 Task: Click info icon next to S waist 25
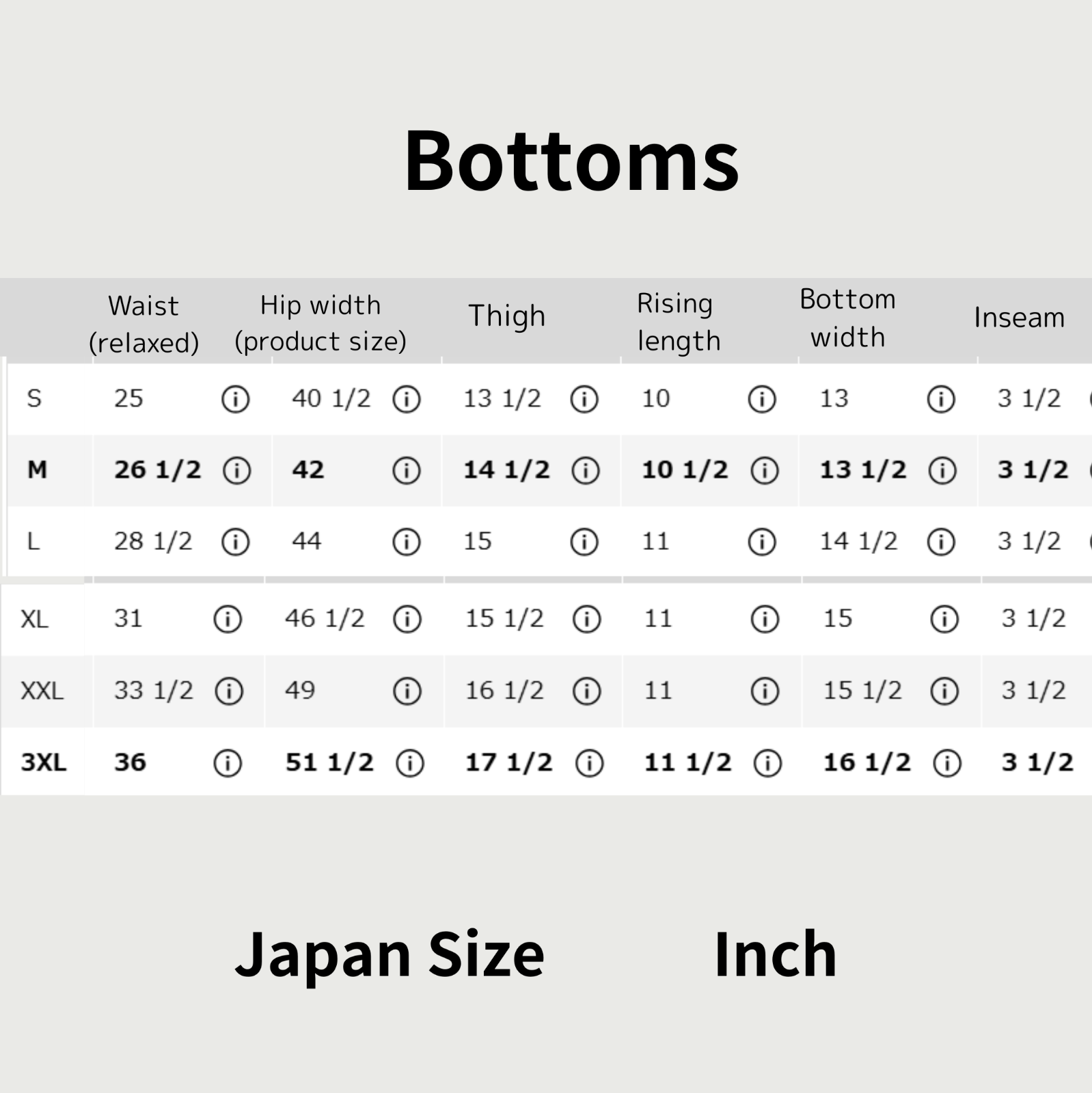236,399
